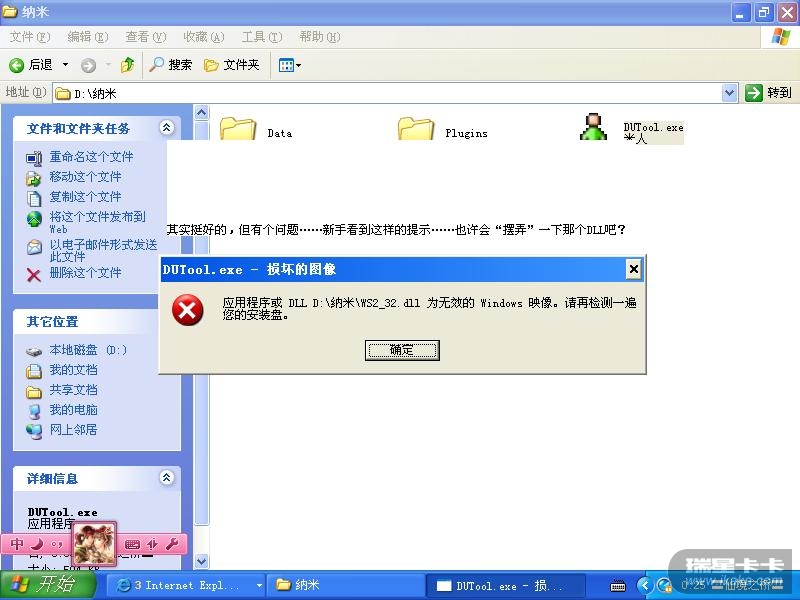Open 本地磁盘 (D:) location
Viewport: 800px width, 600px height.
pos(88,350)
